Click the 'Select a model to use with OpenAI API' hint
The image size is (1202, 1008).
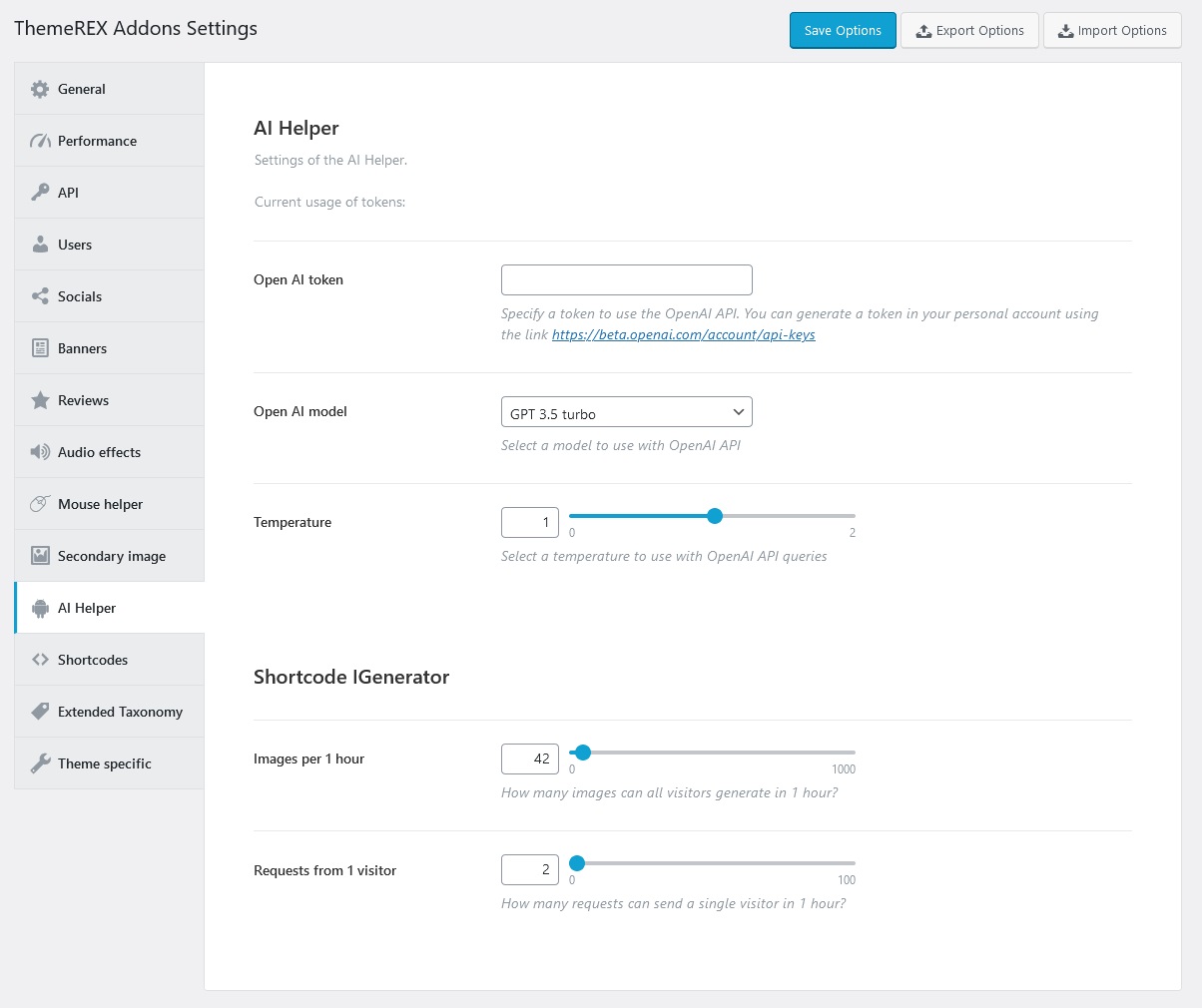coord(621,445)
